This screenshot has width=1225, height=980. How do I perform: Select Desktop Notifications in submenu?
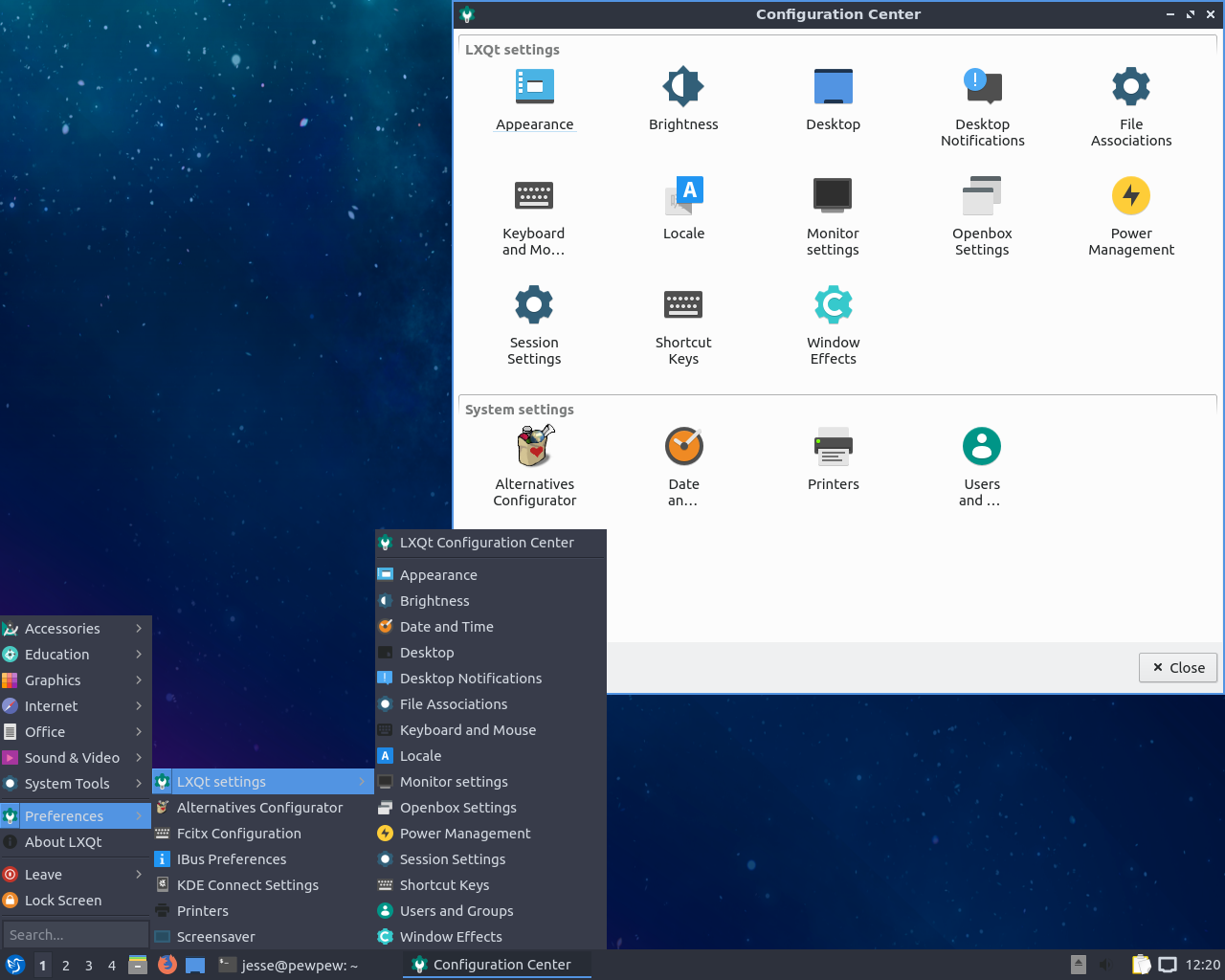[491, 679]
